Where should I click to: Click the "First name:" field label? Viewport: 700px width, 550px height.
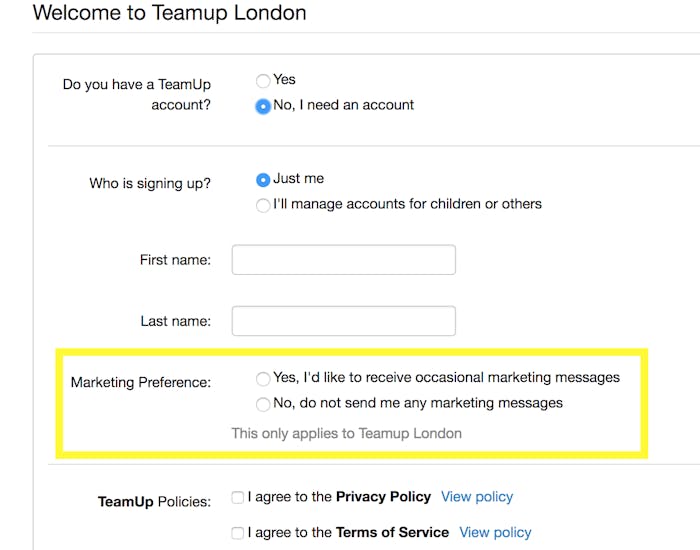tap(175, 260)
